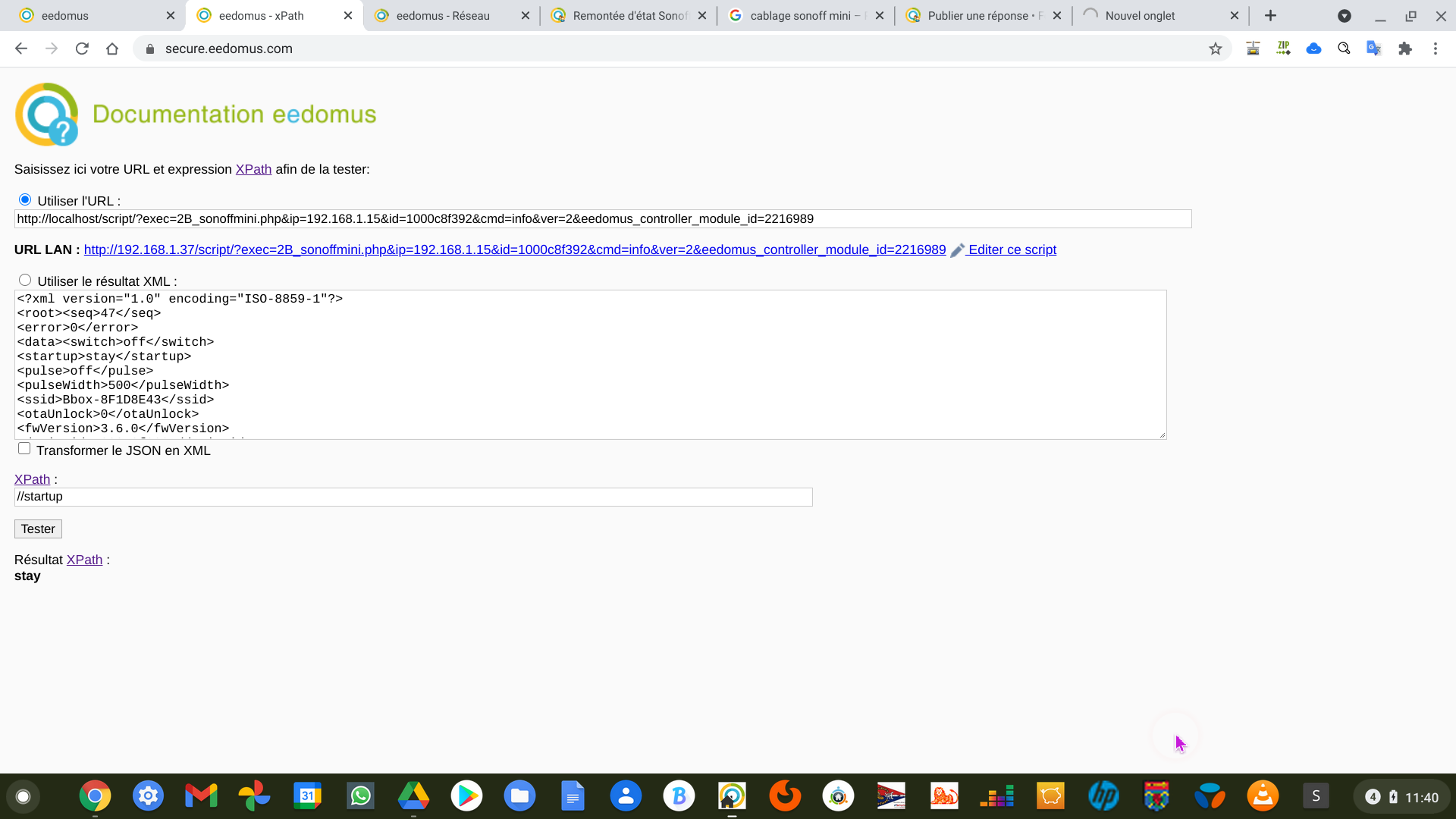1456x819 pixels.
Task: Open the ChromeOS launcher
Action: (x=23, y=796)
